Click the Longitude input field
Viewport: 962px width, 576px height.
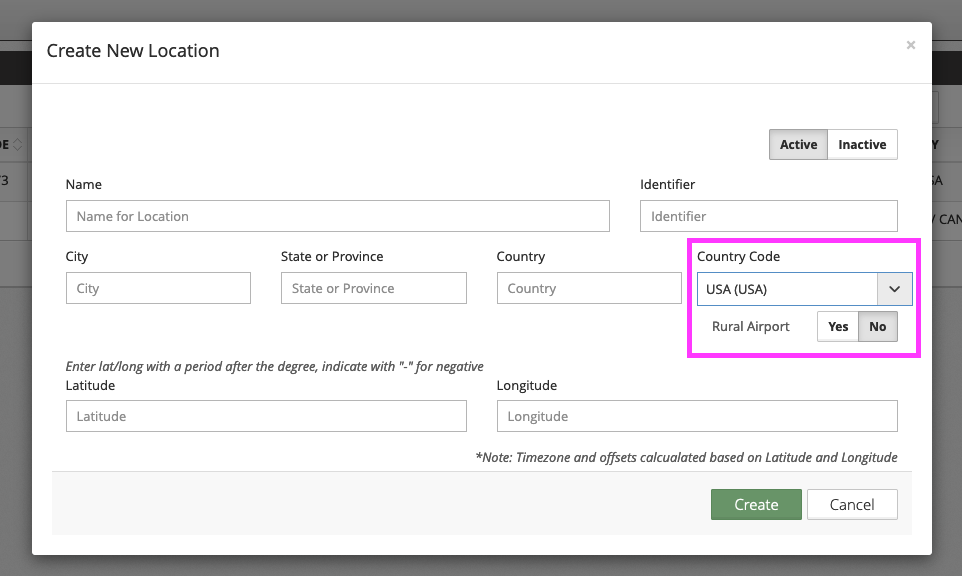[697, 416]
